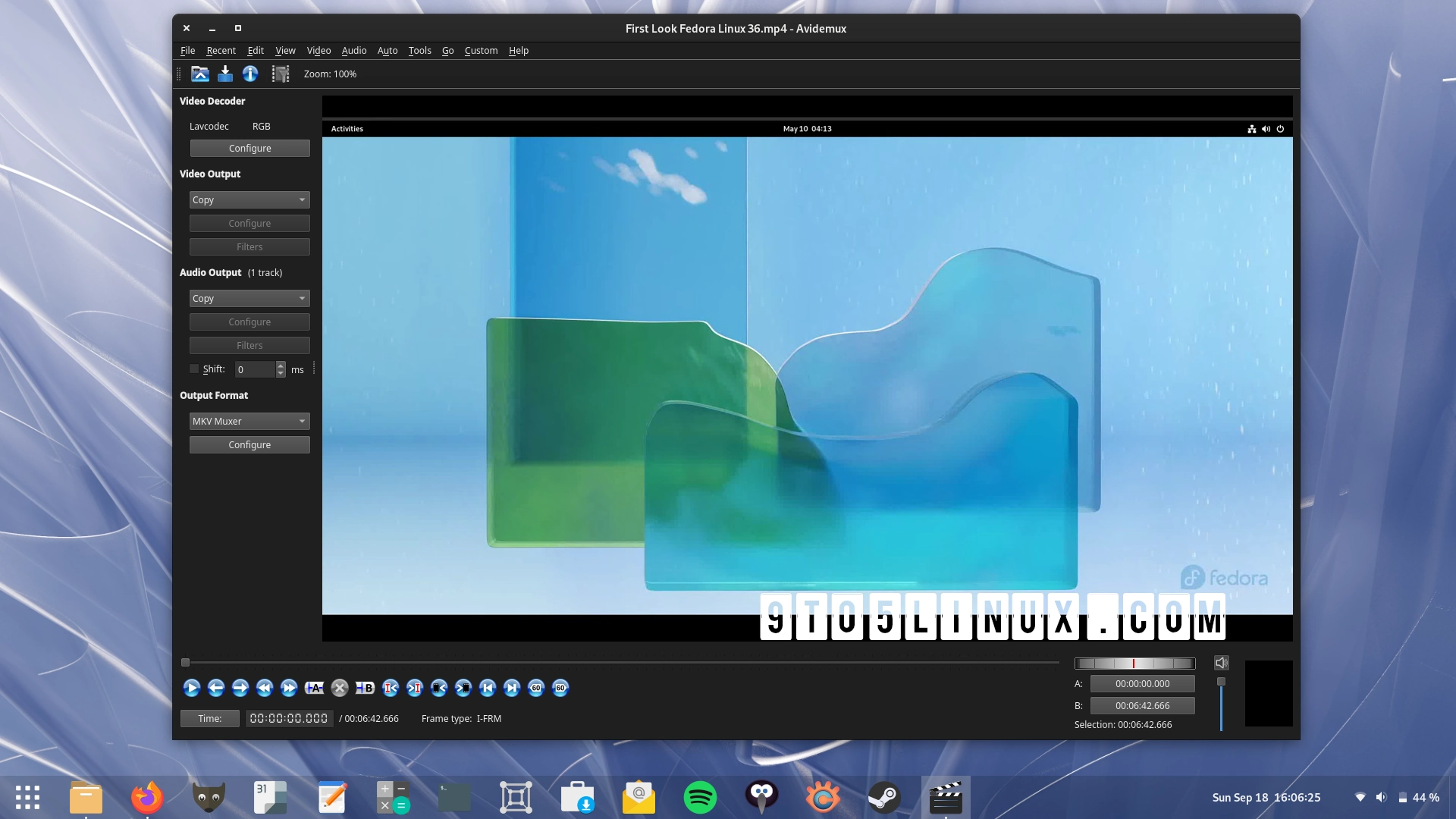Open the Auto menu
This screenshot has width=1456, height=819.
[x=388, y=51]
